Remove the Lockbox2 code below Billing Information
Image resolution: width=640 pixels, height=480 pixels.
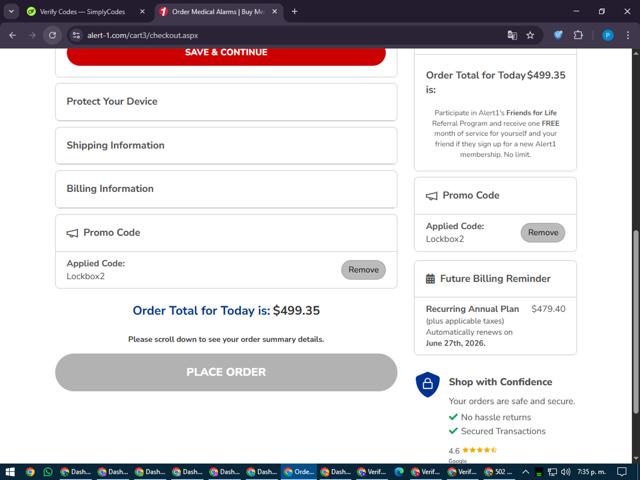(x=363, y=270)
